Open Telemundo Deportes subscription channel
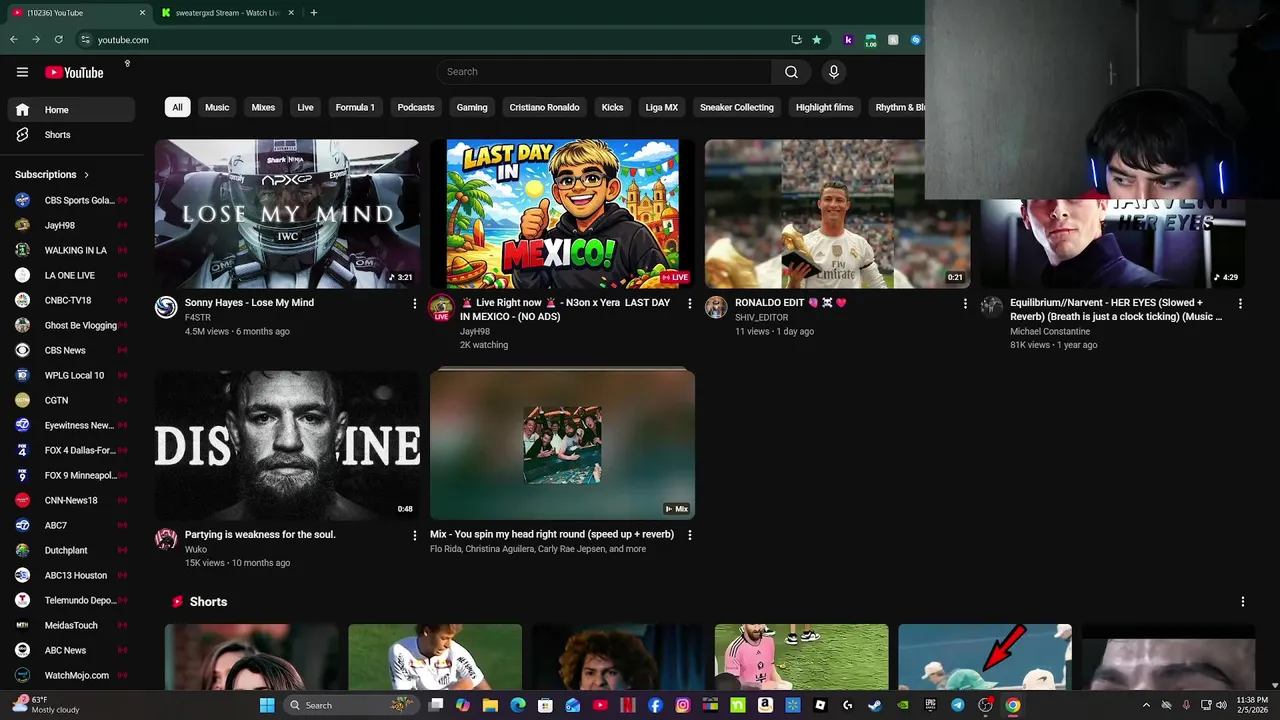The width and height of the screenshot is (1280, 720). click(71, 600)
